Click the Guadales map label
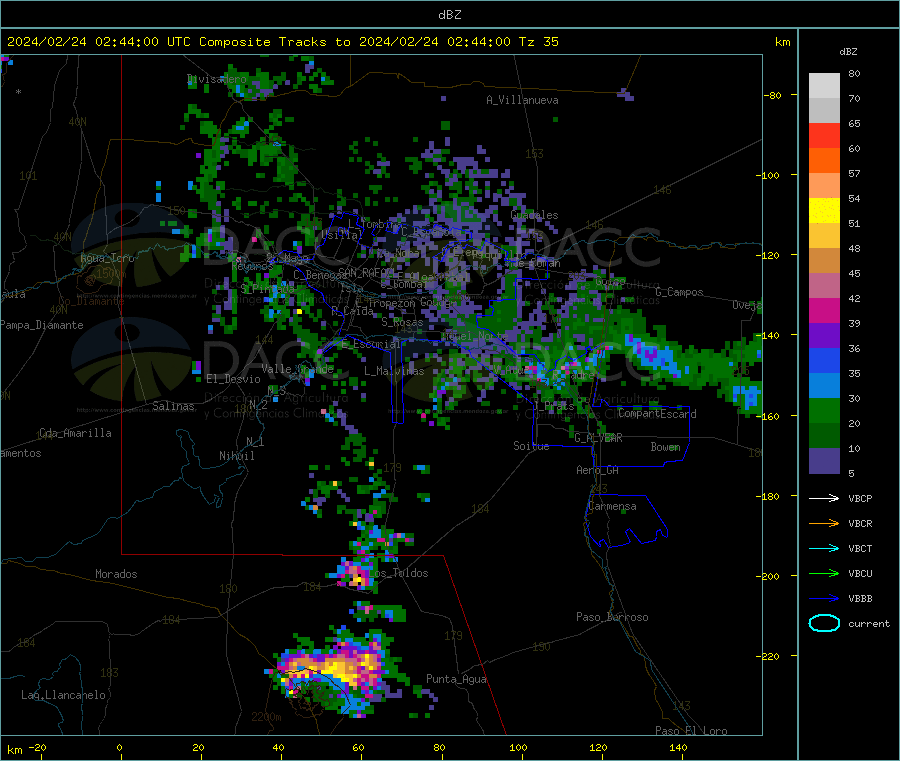The height and width of the screenshot is (761, 900). click(534, 215)
